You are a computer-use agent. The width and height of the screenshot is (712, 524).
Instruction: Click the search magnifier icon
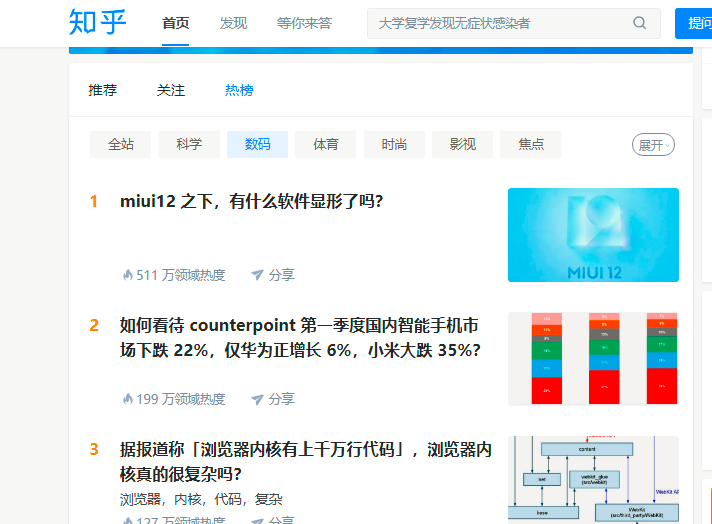click(x=639, y=23)
